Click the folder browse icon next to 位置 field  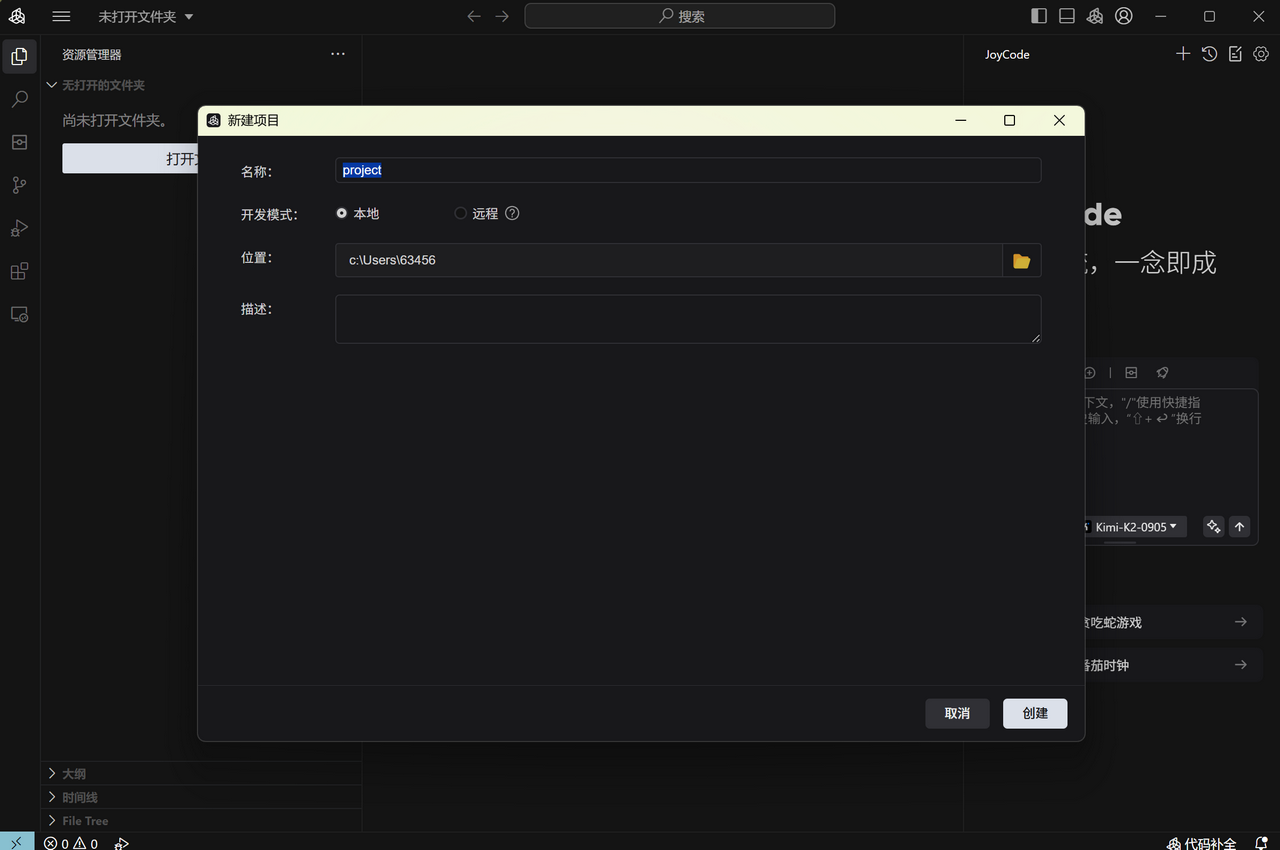coord(1021,260)
